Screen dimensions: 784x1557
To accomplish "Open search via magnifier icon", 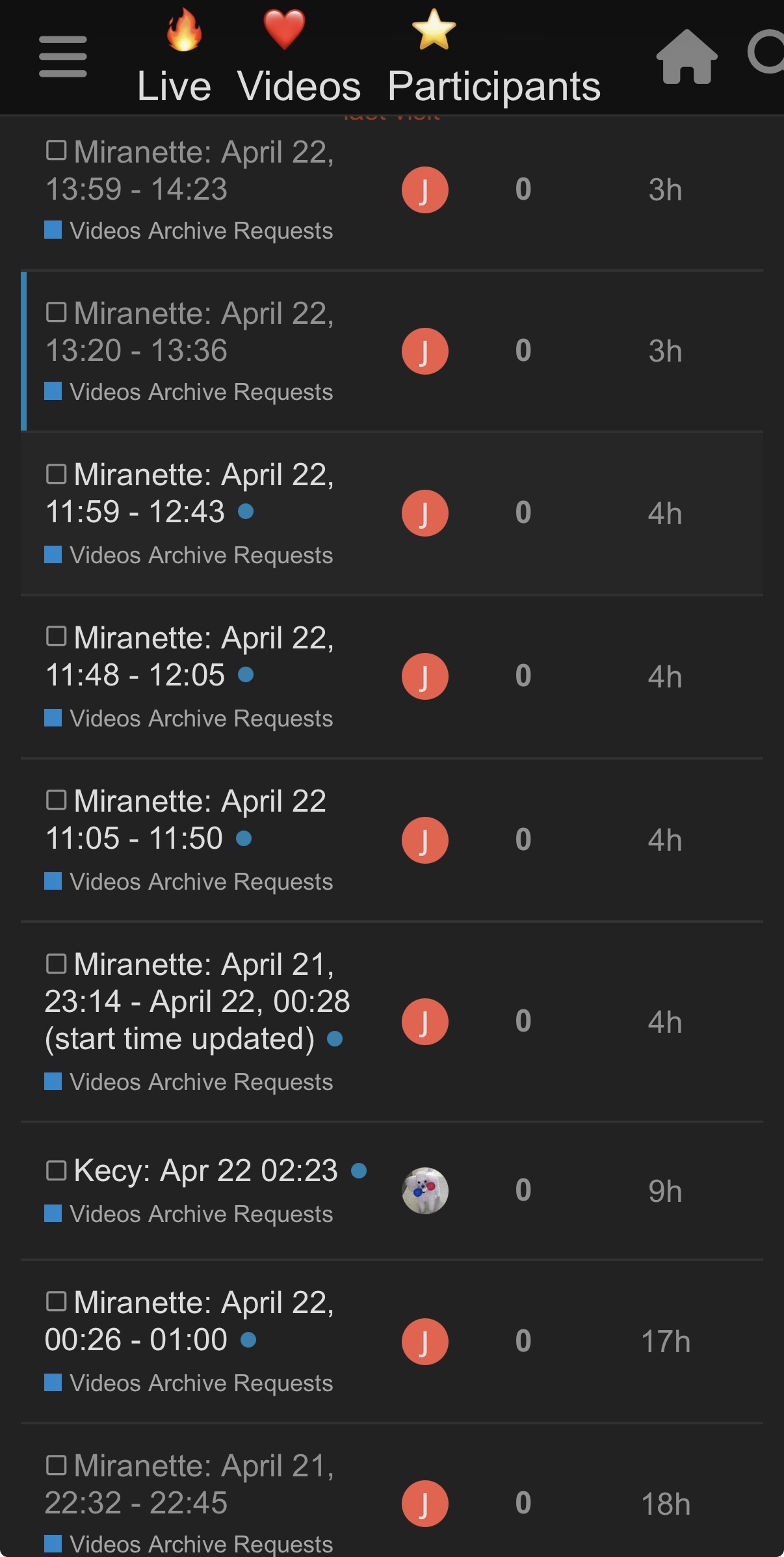I will (x=767, y=52).
